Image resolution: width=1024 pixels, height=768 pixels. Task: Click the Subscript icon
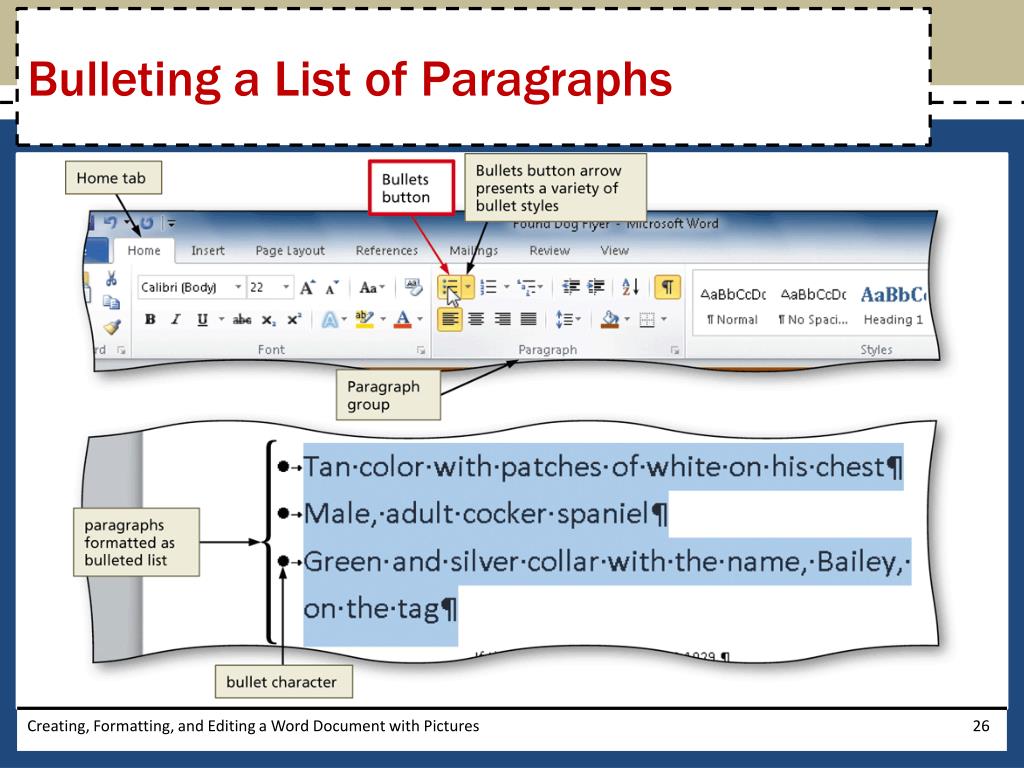[268, 320]
